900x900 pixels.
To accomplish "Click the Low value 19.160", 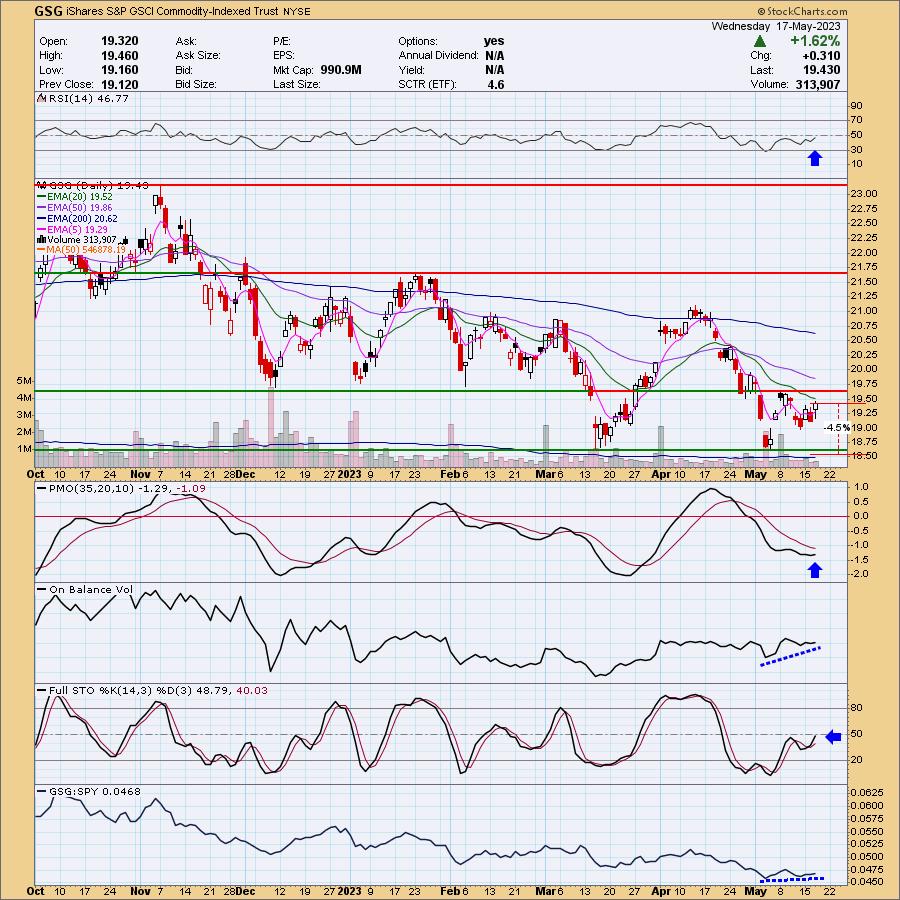I will (119, 69).
